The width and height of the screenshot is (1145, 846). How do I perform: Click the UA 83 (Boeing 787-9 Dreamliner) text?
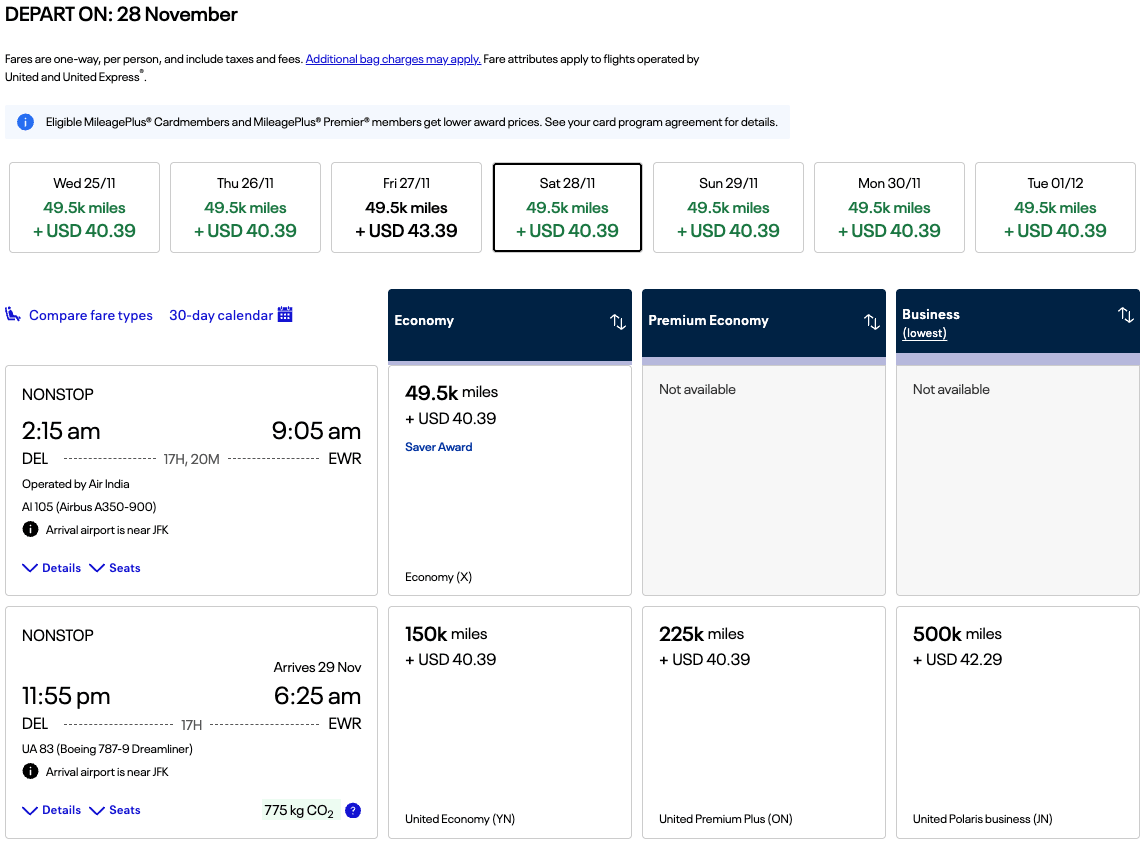pyautogui.click(x=107, y=749)
